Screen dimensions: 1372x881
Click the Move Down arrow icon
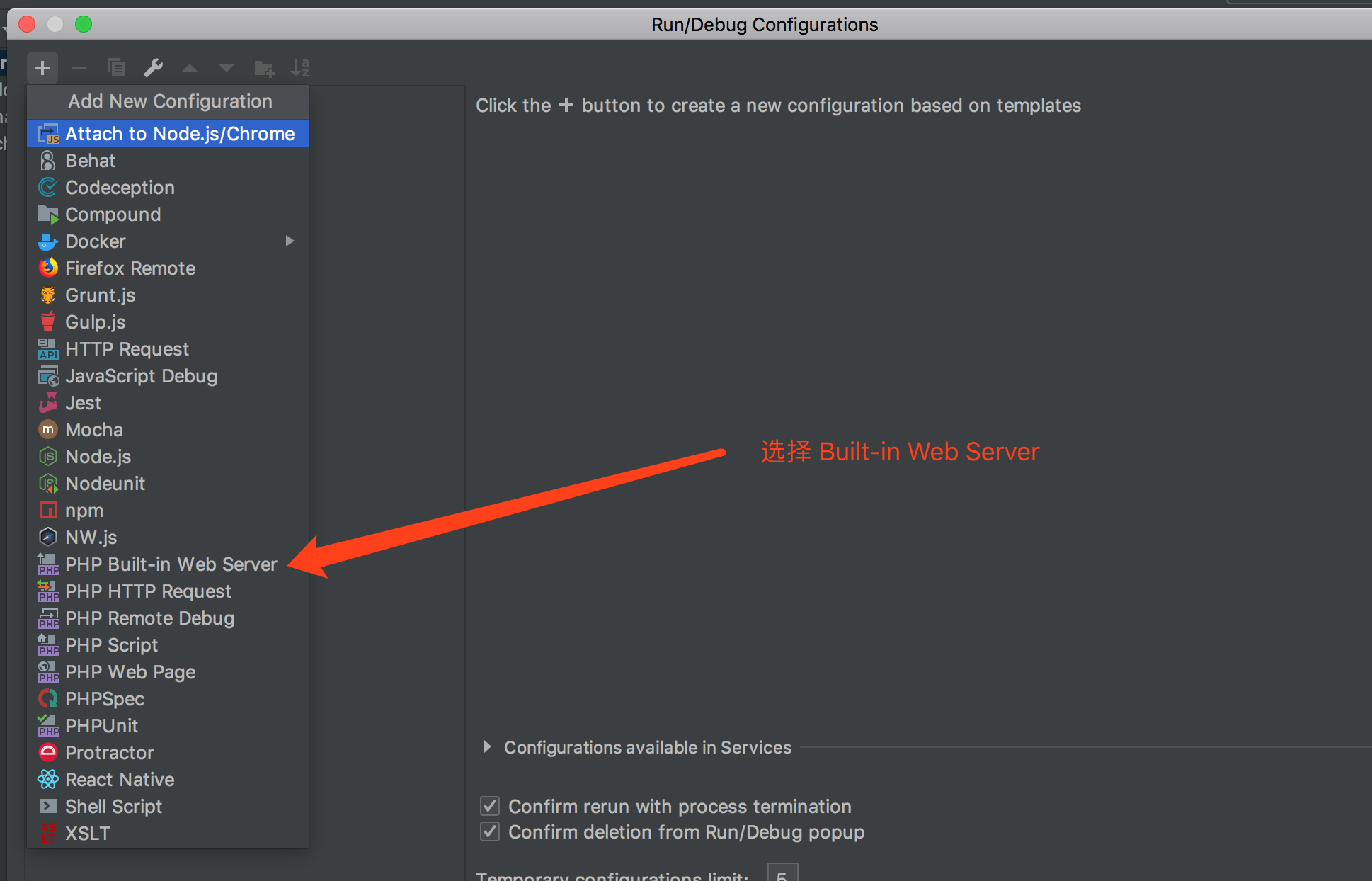[x=227, y=68]
